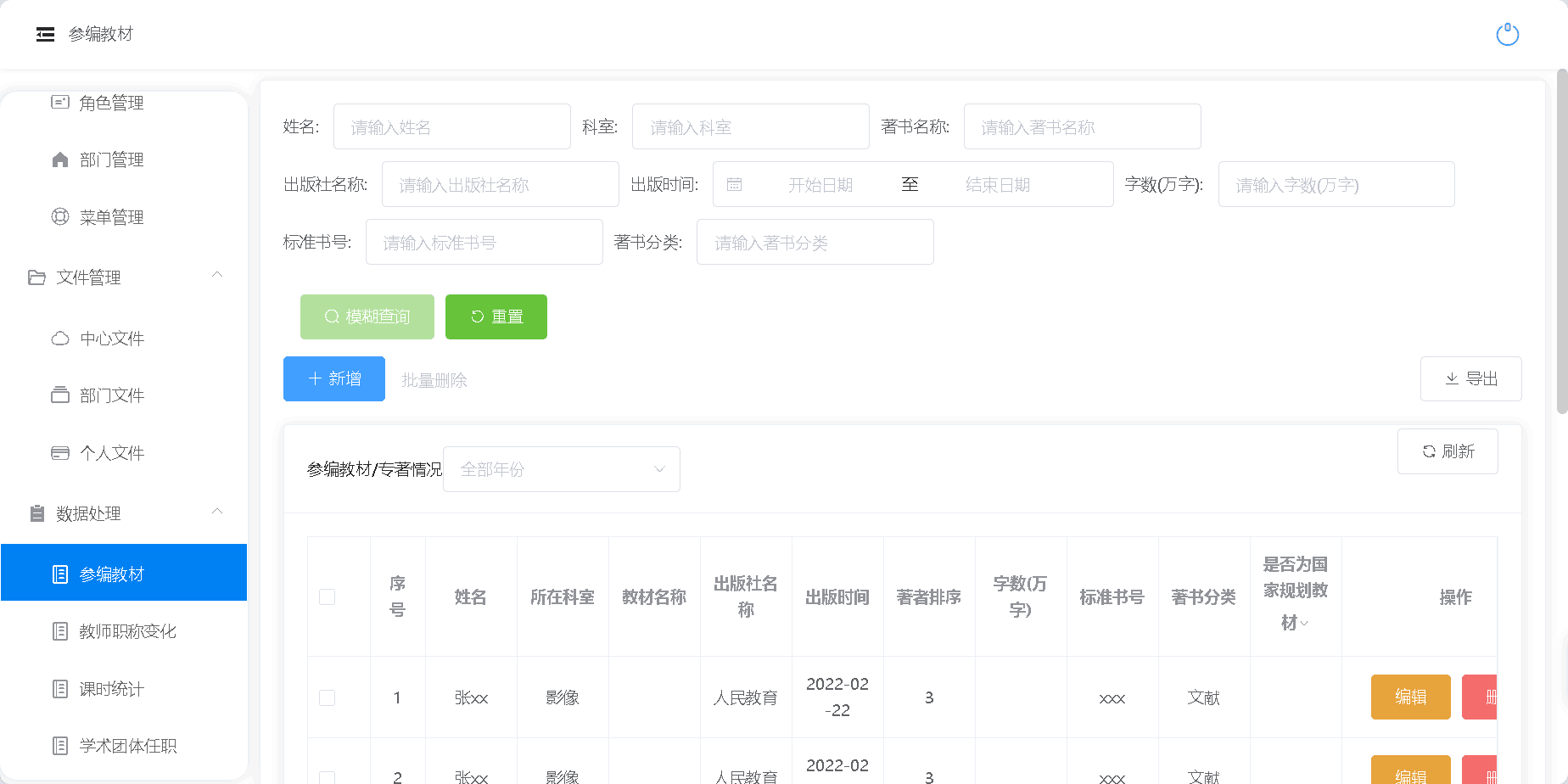Click inside the 字数(万字) input field

click(x=1336, y=184)
